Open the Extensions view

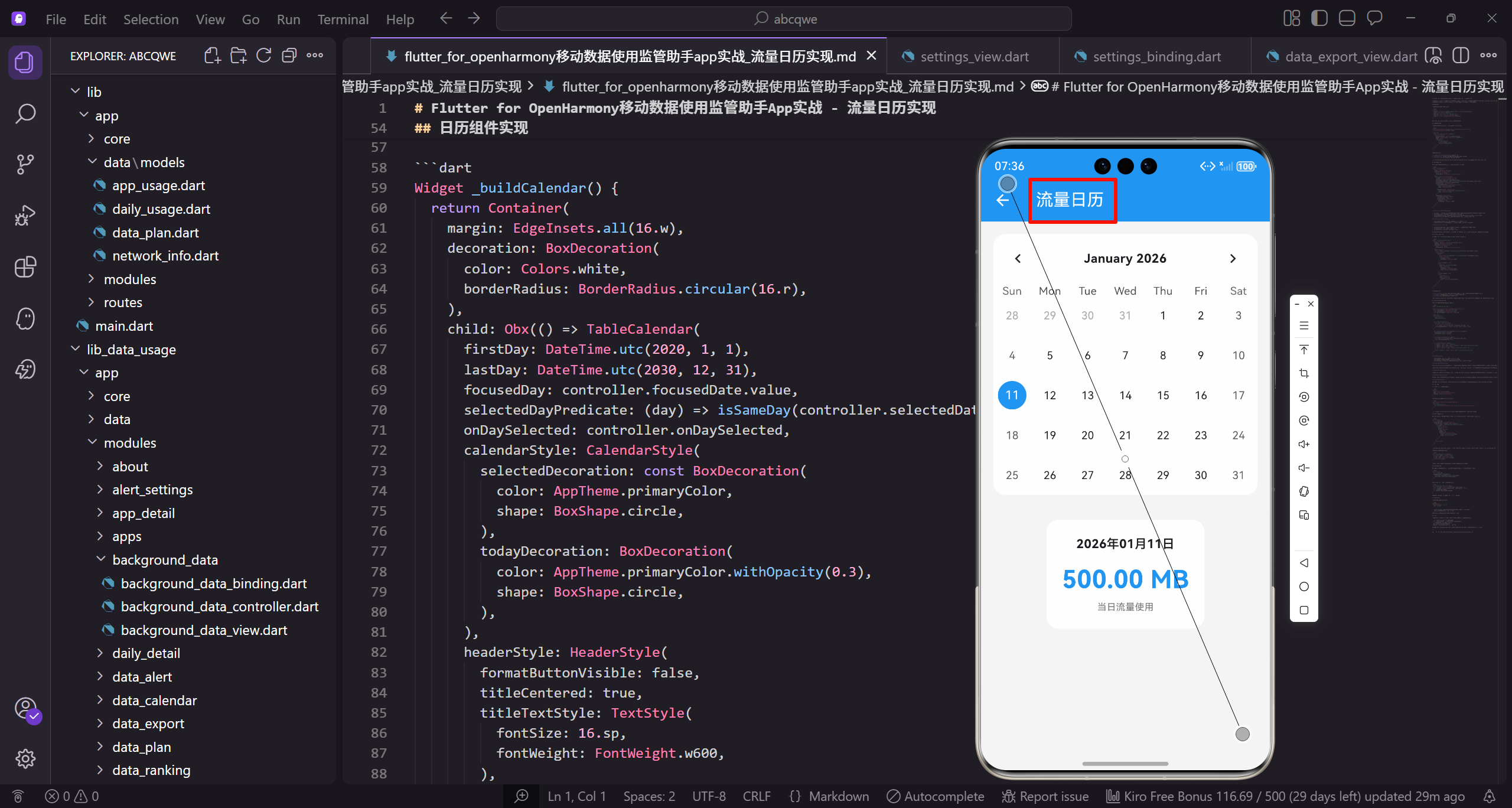point(25,267)
